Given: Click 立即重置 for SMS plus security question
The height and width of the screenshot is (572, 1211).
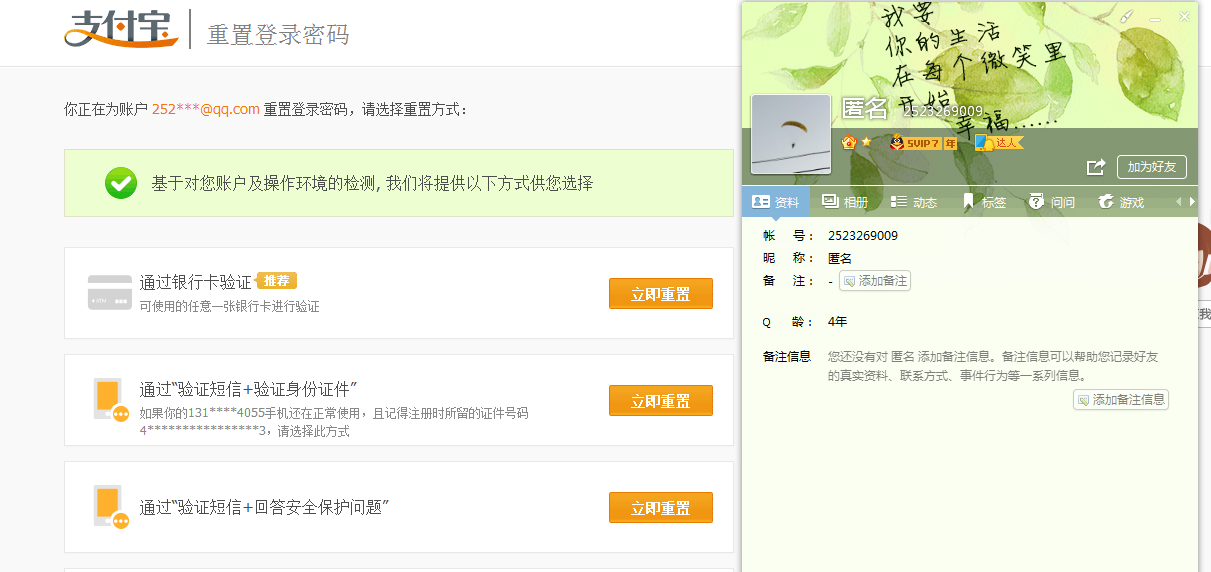Looking at the screenshot, I should [661, 508].
